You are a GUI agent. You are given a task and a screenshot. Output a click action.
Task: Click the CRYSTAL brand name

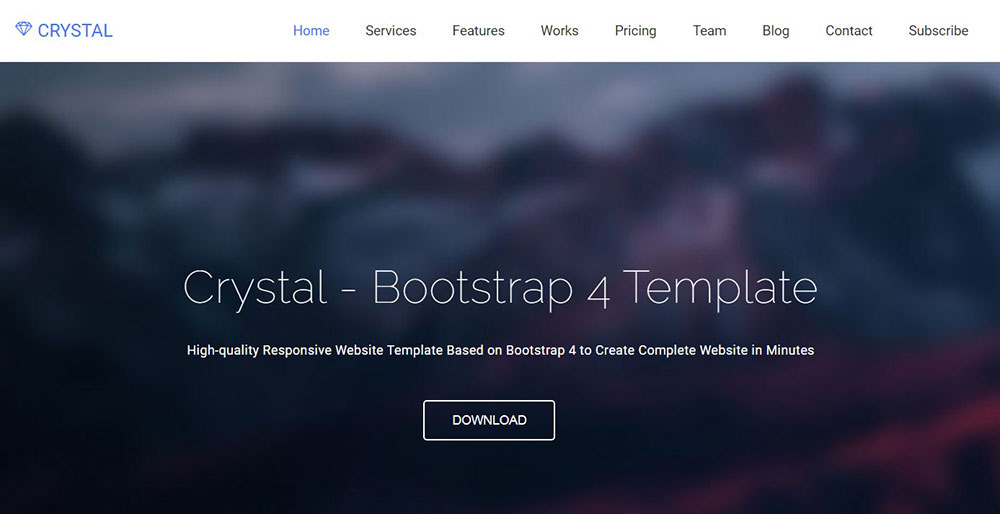pyautogui.click(x=75, y=31)
